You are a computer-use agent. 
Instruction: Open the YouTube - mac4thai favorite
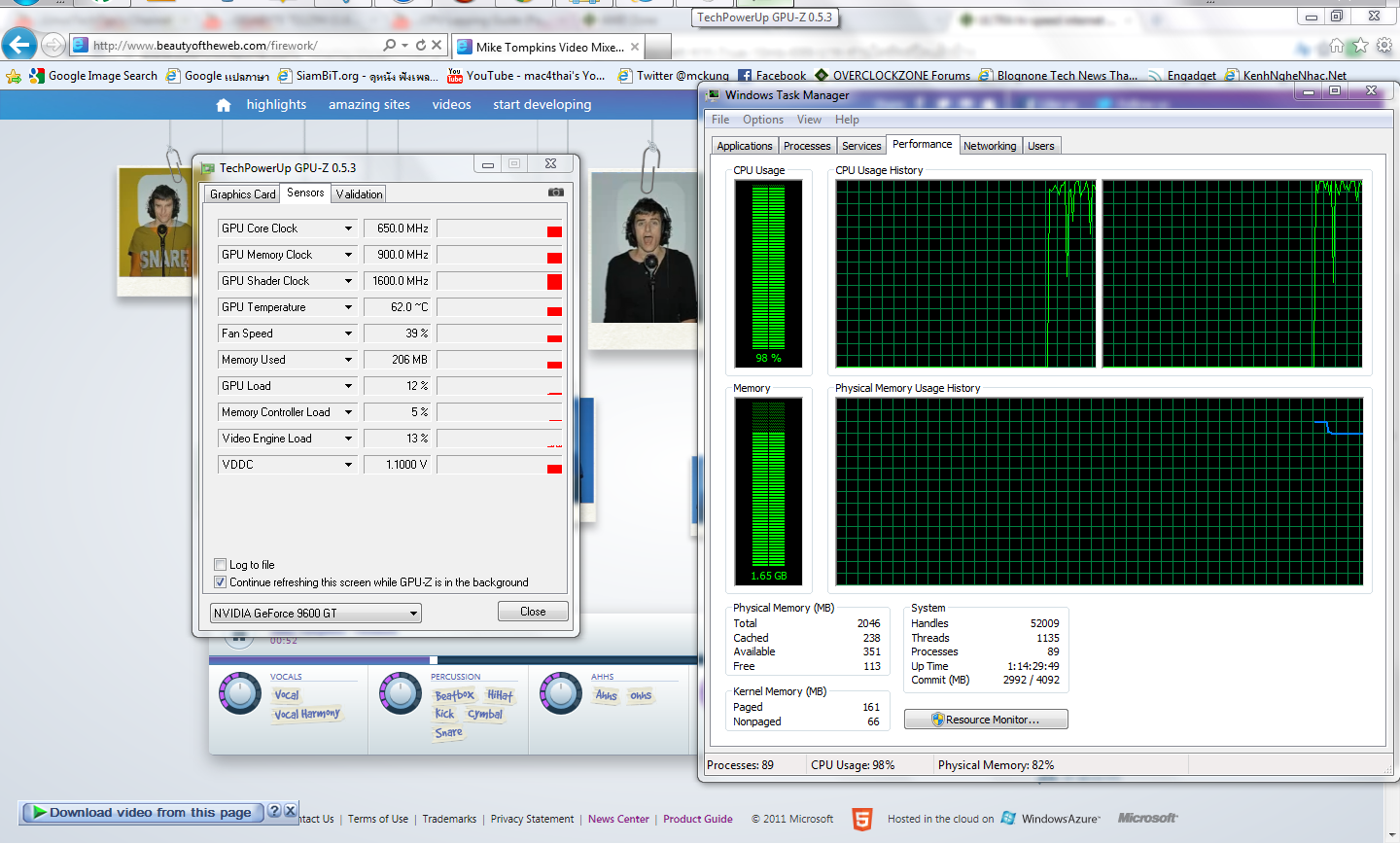[526, 76]
